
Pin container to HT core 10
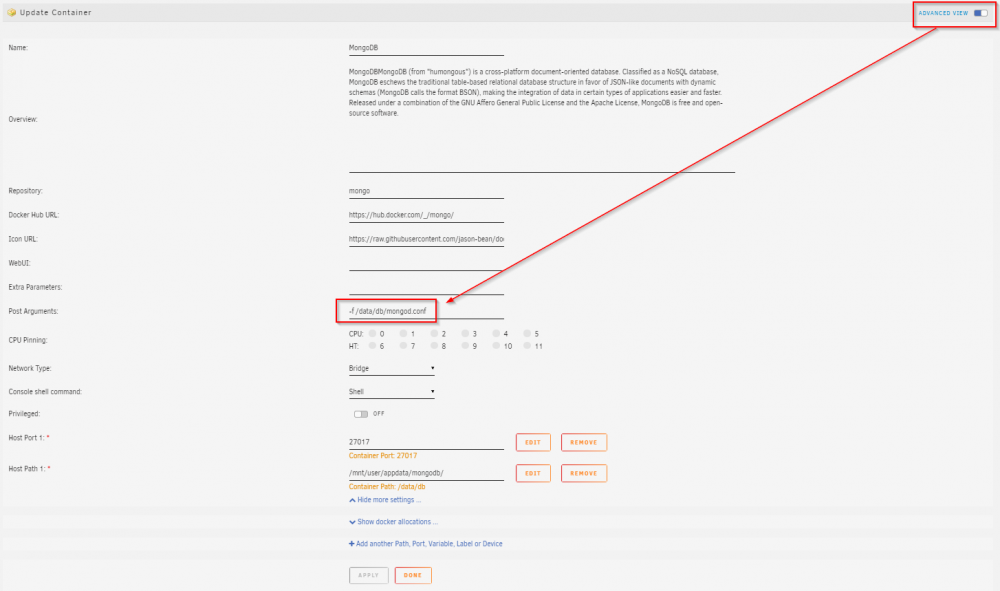(x=496, y=346)
